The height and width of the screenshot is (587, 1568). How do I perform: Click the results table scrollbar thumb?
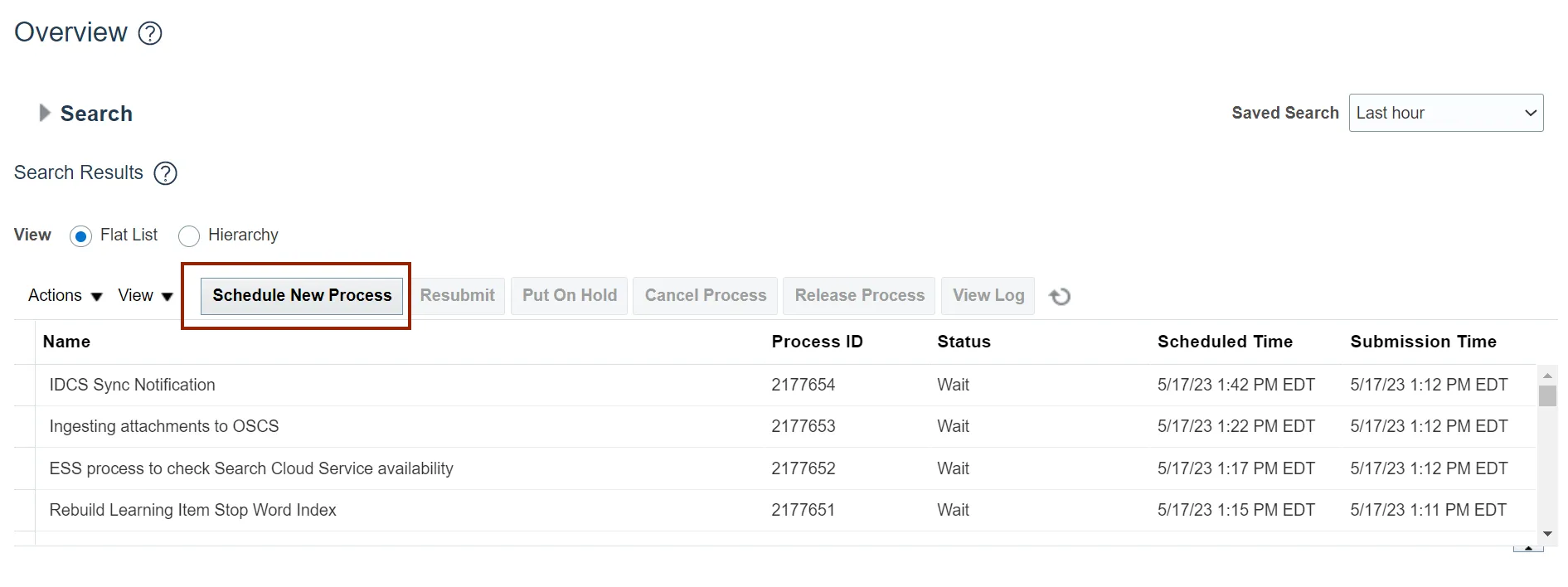(x=1547, y=395)
